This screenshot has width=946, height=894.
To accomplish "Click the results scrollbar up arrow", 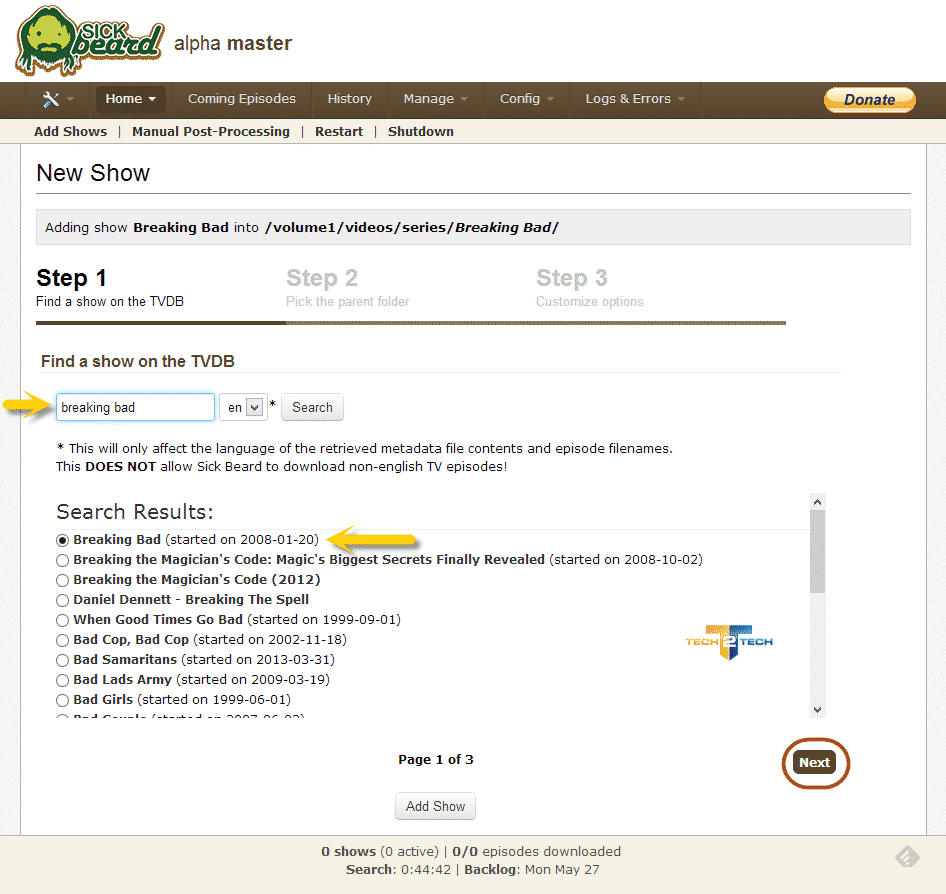I will click(x=817, y=502).
